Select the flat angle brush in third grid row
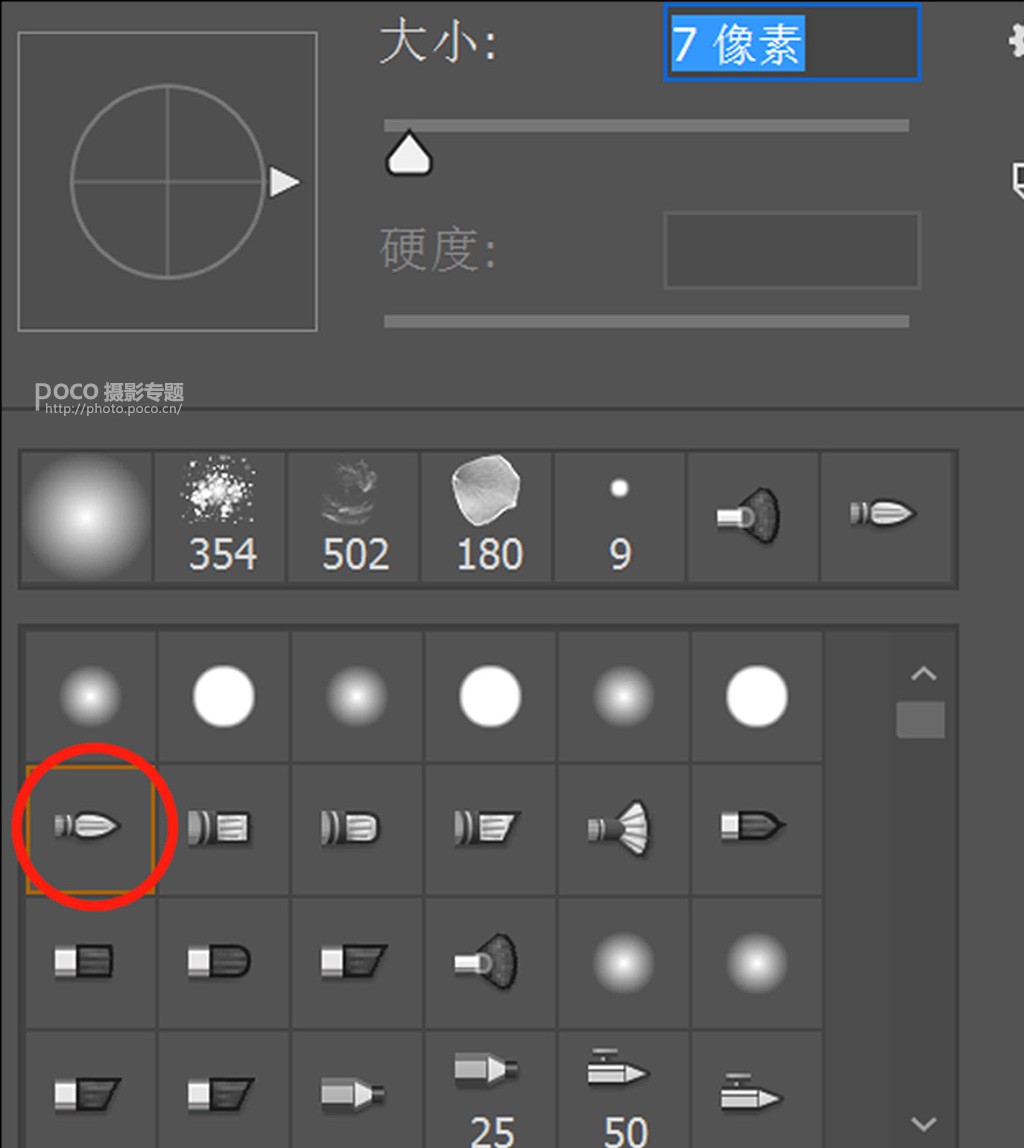The height and width of the screenshot is (1148, 1024). 356,963
